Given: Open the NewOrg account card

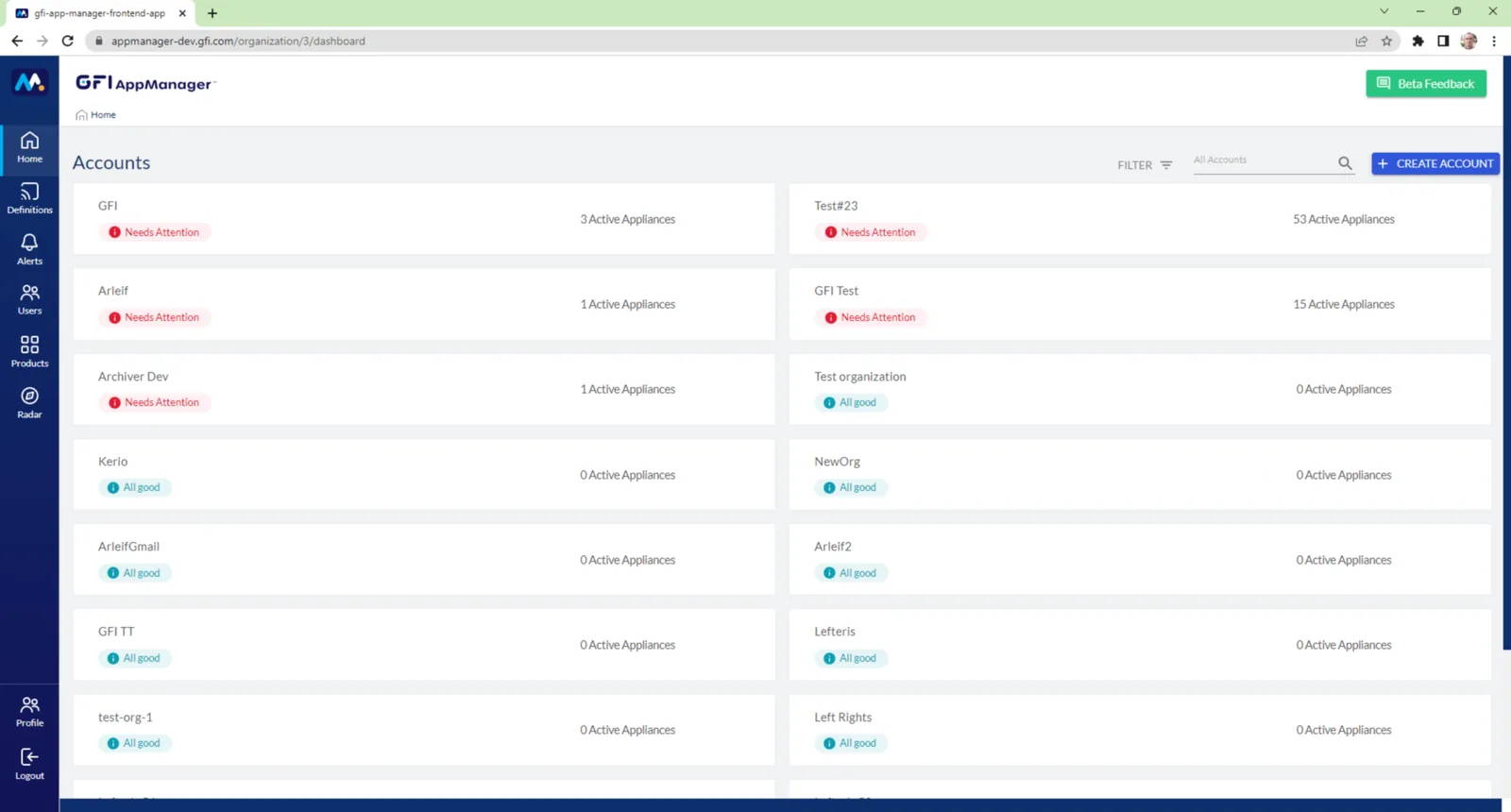Looking at the screenshot, I should coord(1140,474).
